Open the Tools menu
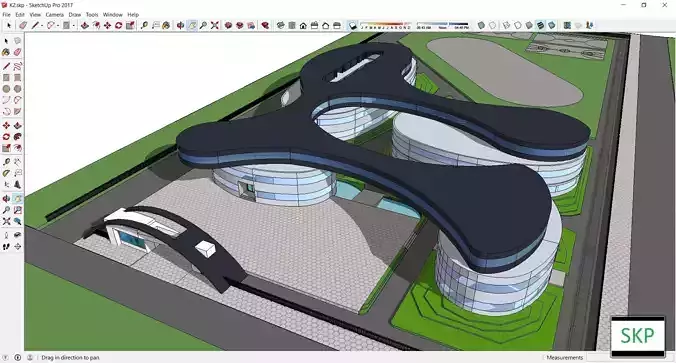This screenshot has width=676, height=363. (x=92, y=15)
